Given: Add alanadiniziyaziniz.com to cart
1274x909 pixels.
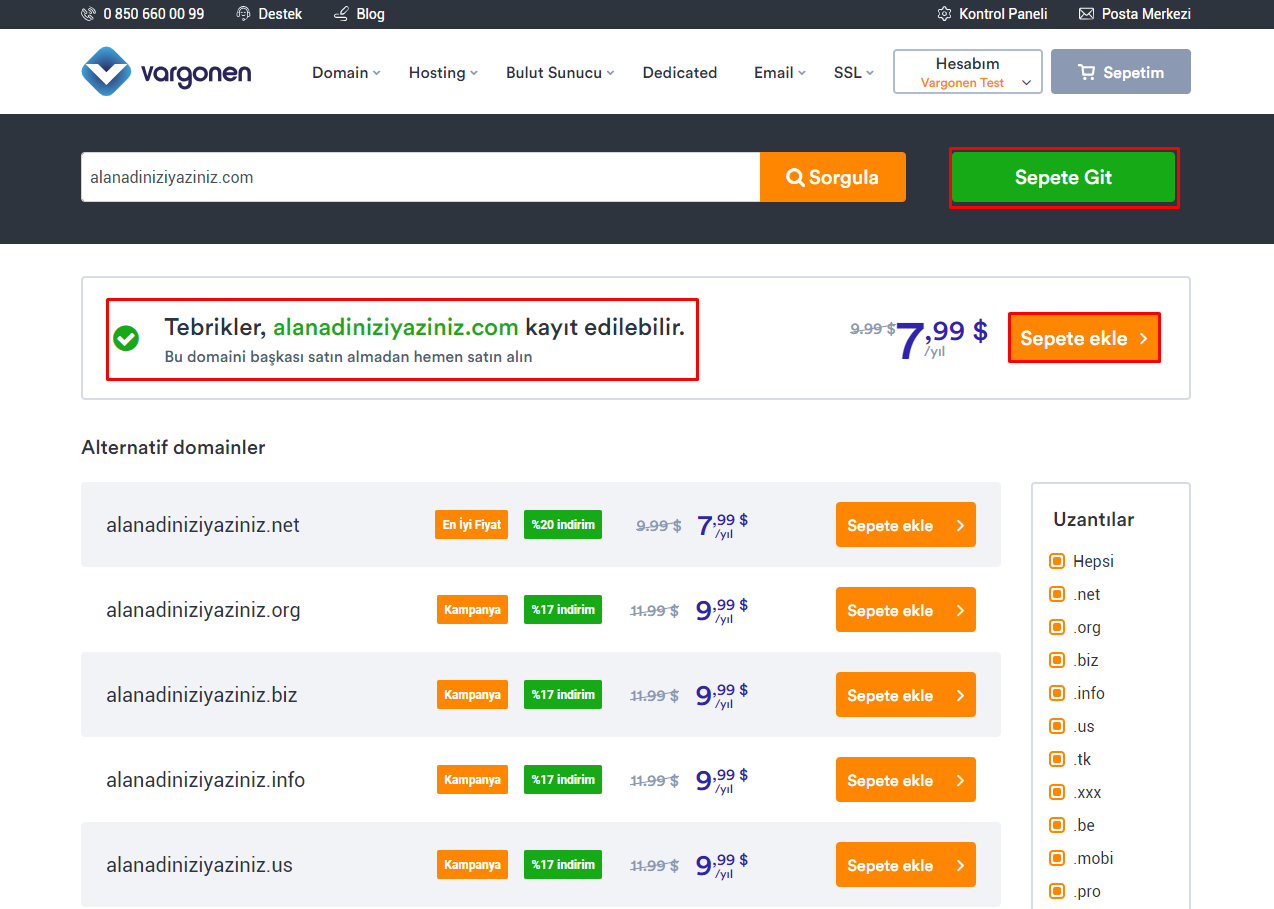Looking at the screenshot, I should coord(1084,338).
